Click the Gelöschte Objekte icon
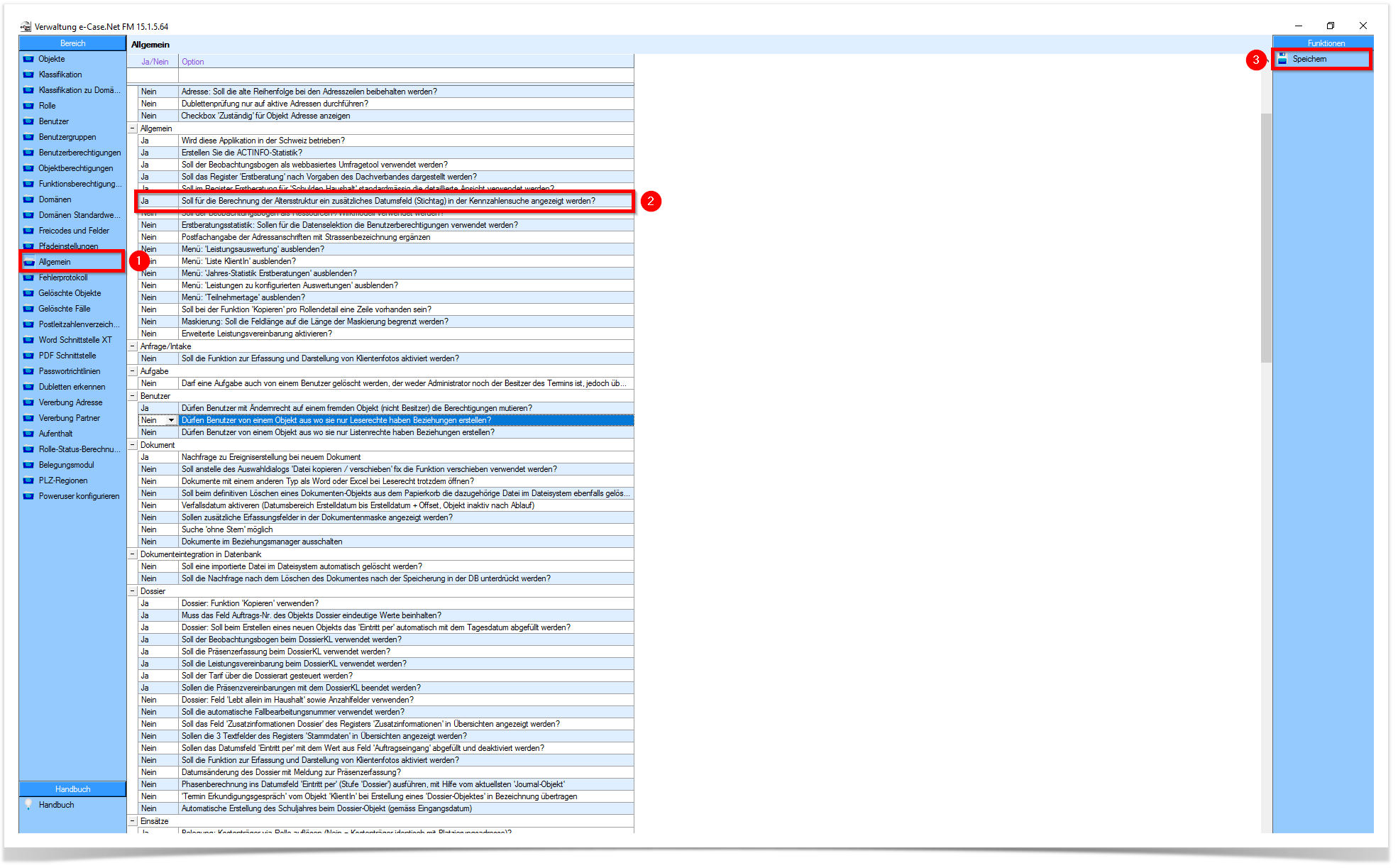The image size is (1398, 868). 28,293
